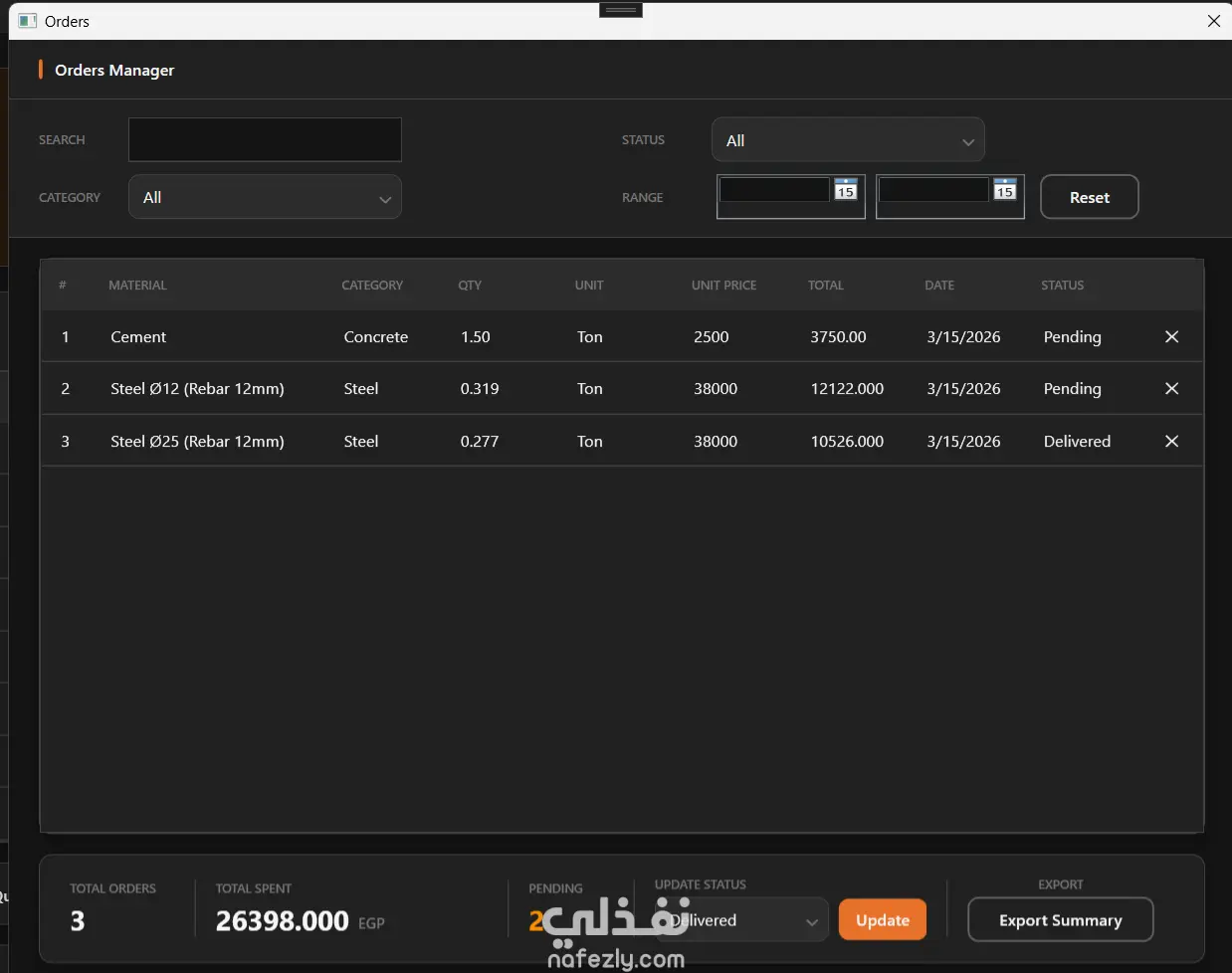Image resolution: width=1232 pixels, height=973 pixels.
Task: Sort by the MATERIAL column header
Action: coord(137,286)
